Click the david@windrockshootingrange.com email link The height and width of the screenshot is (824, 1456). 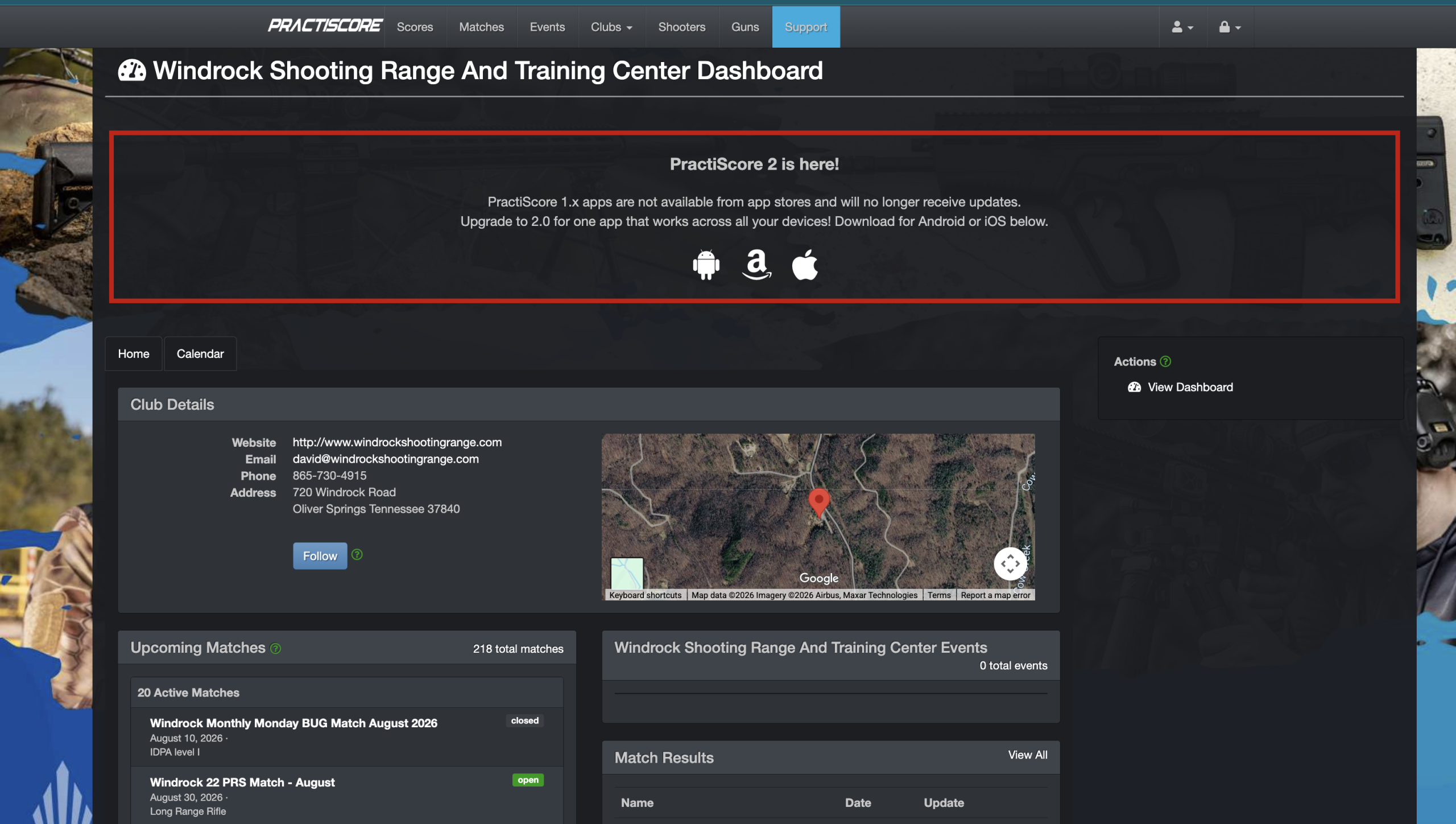386,459
